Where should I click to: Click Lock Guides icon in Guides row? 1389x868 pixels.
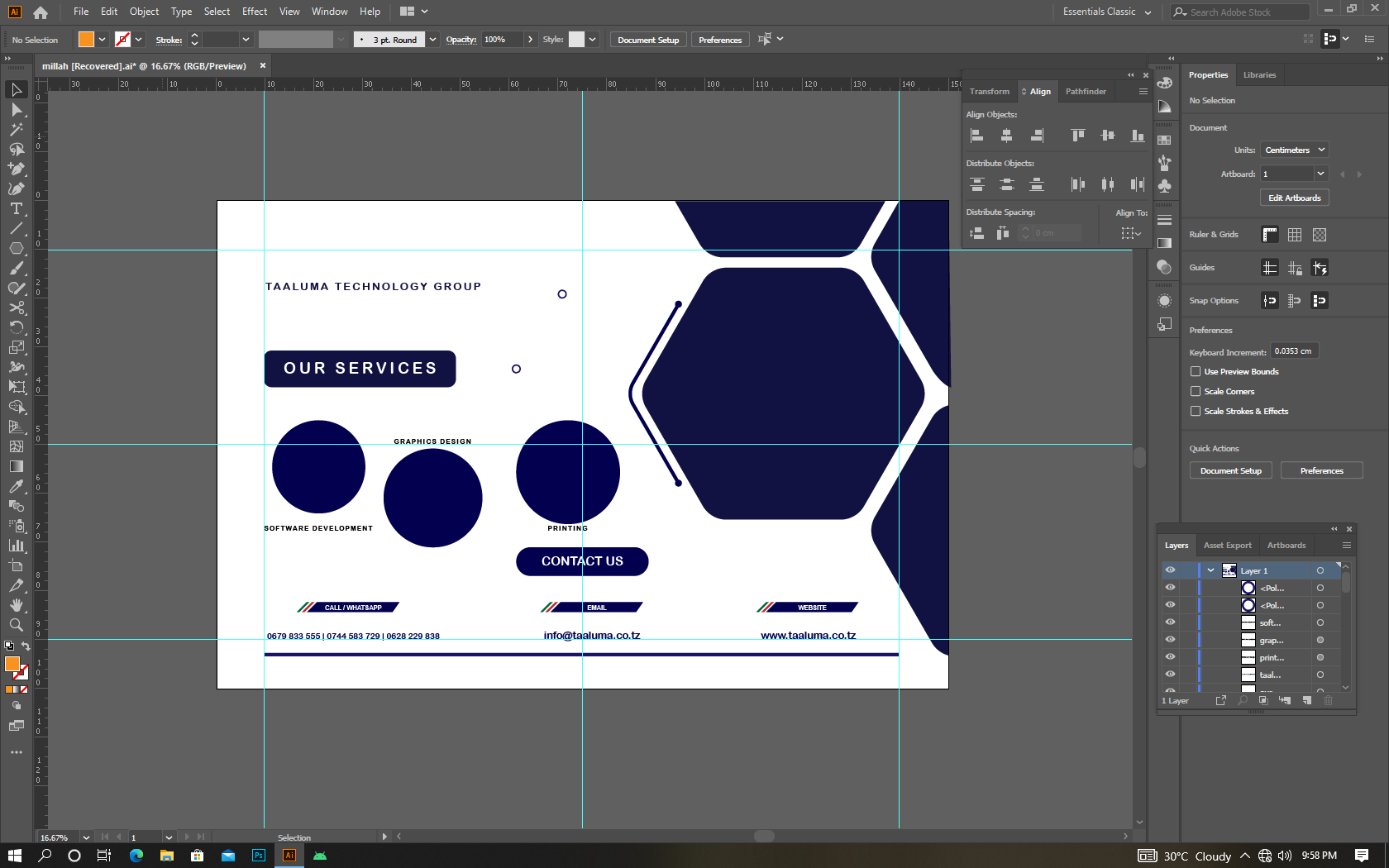tap(1295, 268)
